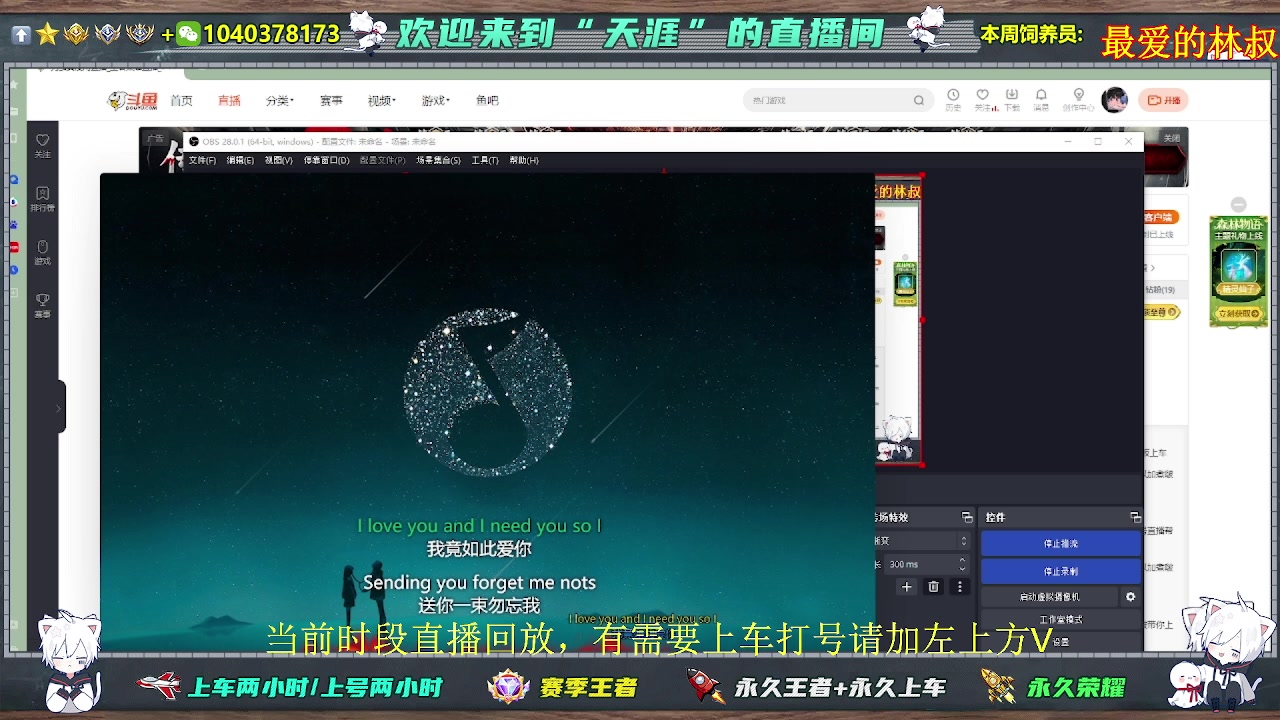The image size is (1280, 720).
Task: Open the OBS 停靠窗口(D) menu
Action: pyautogui.click(x=326, y=160)
